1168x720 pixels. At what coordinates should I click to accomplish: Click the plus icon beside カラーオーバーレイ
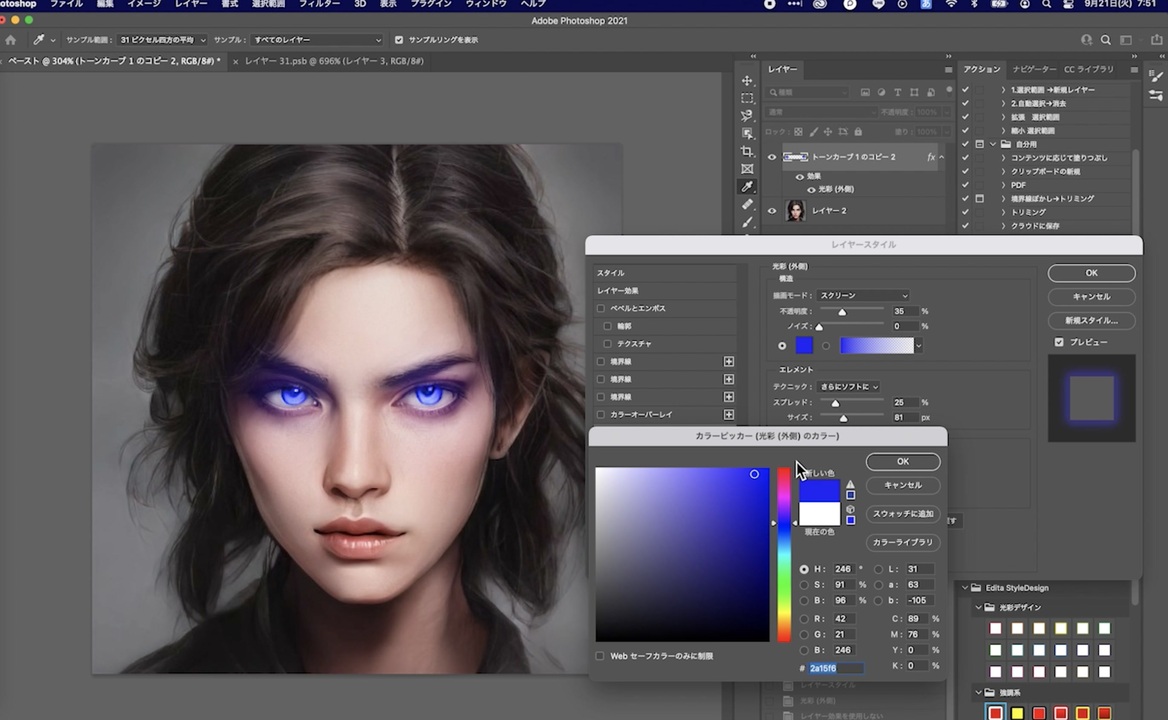pyautogui.click(x=729, y=415)
